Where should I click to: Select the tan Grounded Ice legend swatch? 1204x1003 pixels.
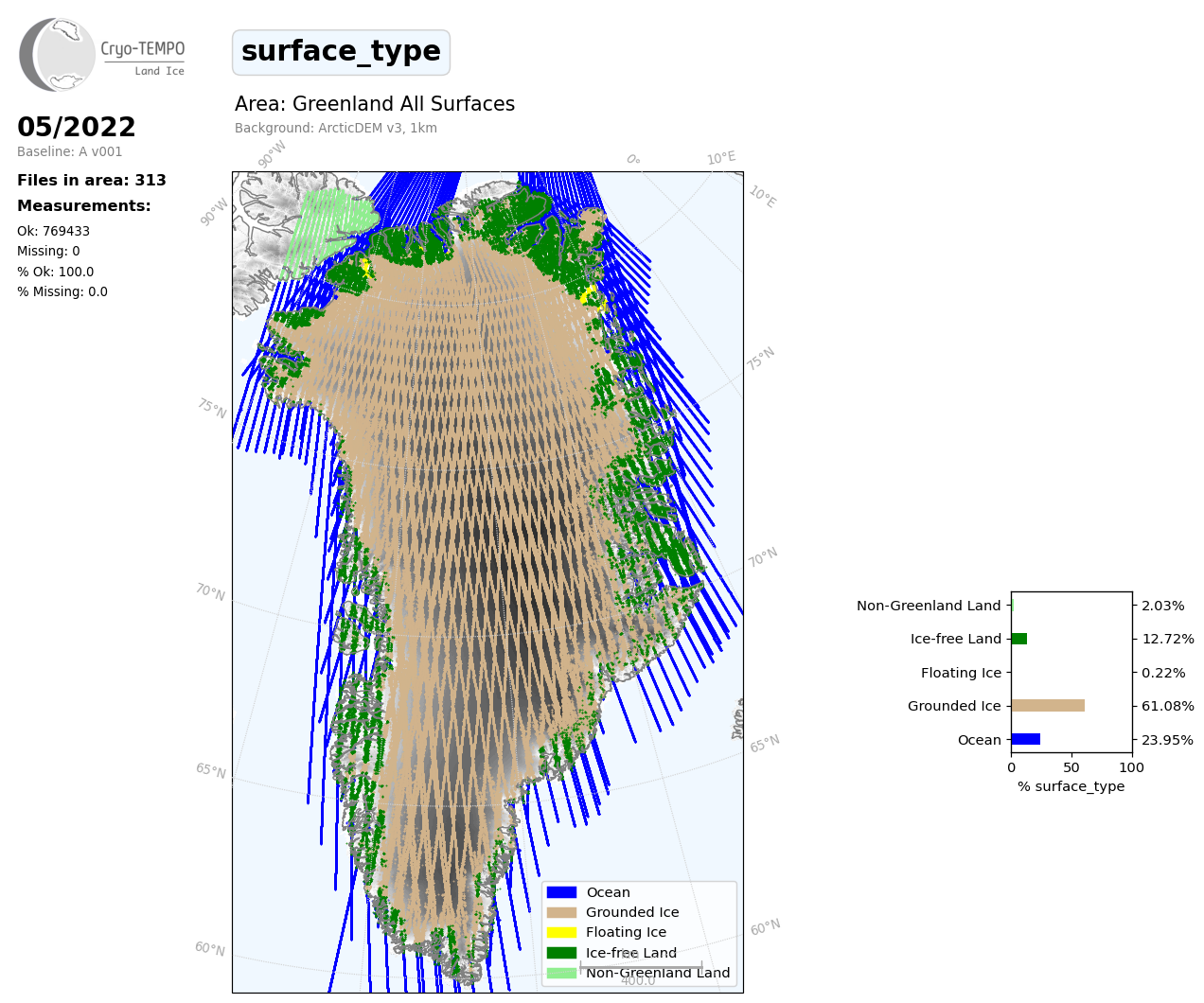coord(561,912)
